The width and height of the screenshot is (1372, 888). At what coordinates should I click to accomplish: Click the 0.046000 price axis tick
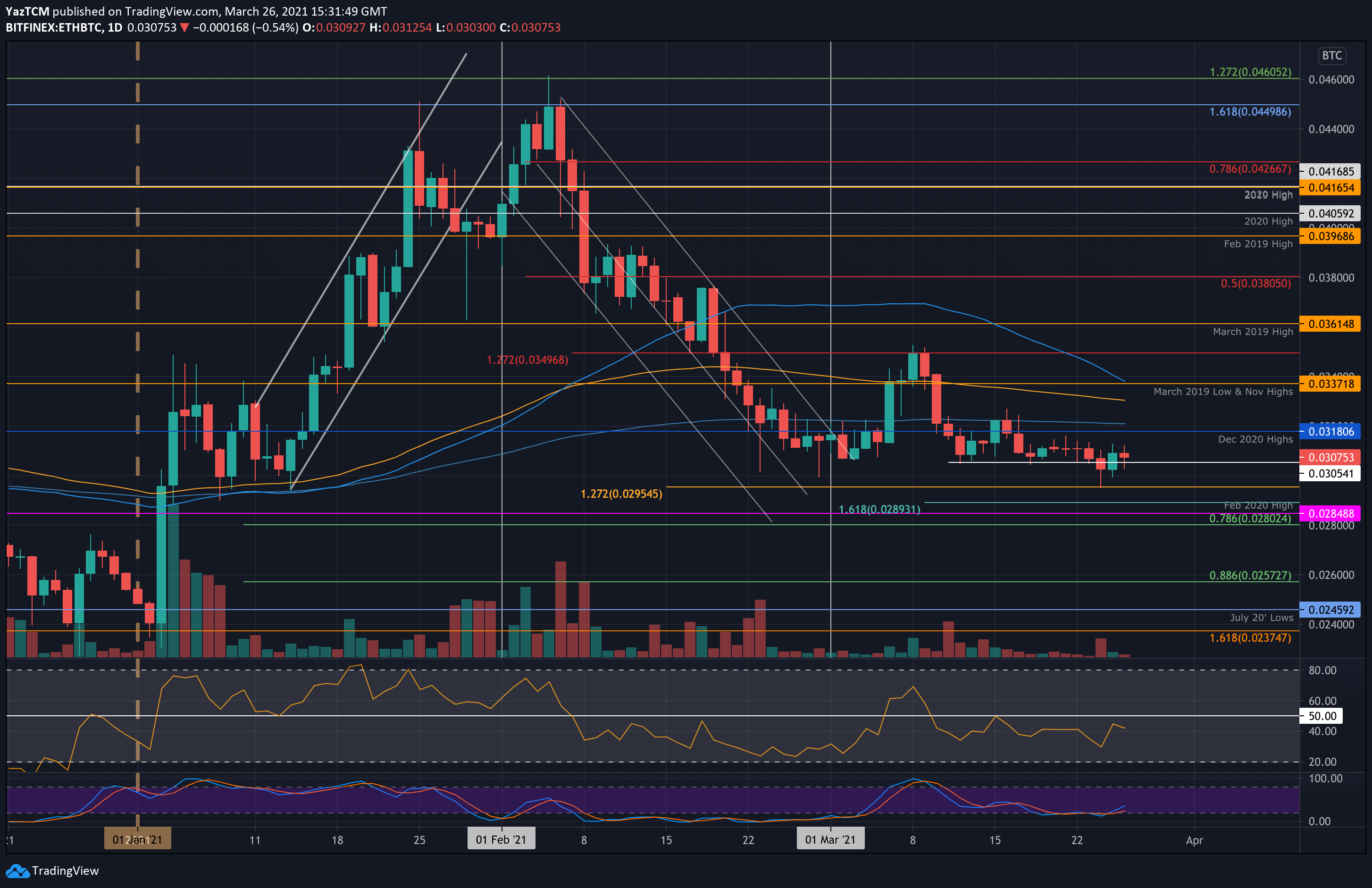coord(1331,80)
